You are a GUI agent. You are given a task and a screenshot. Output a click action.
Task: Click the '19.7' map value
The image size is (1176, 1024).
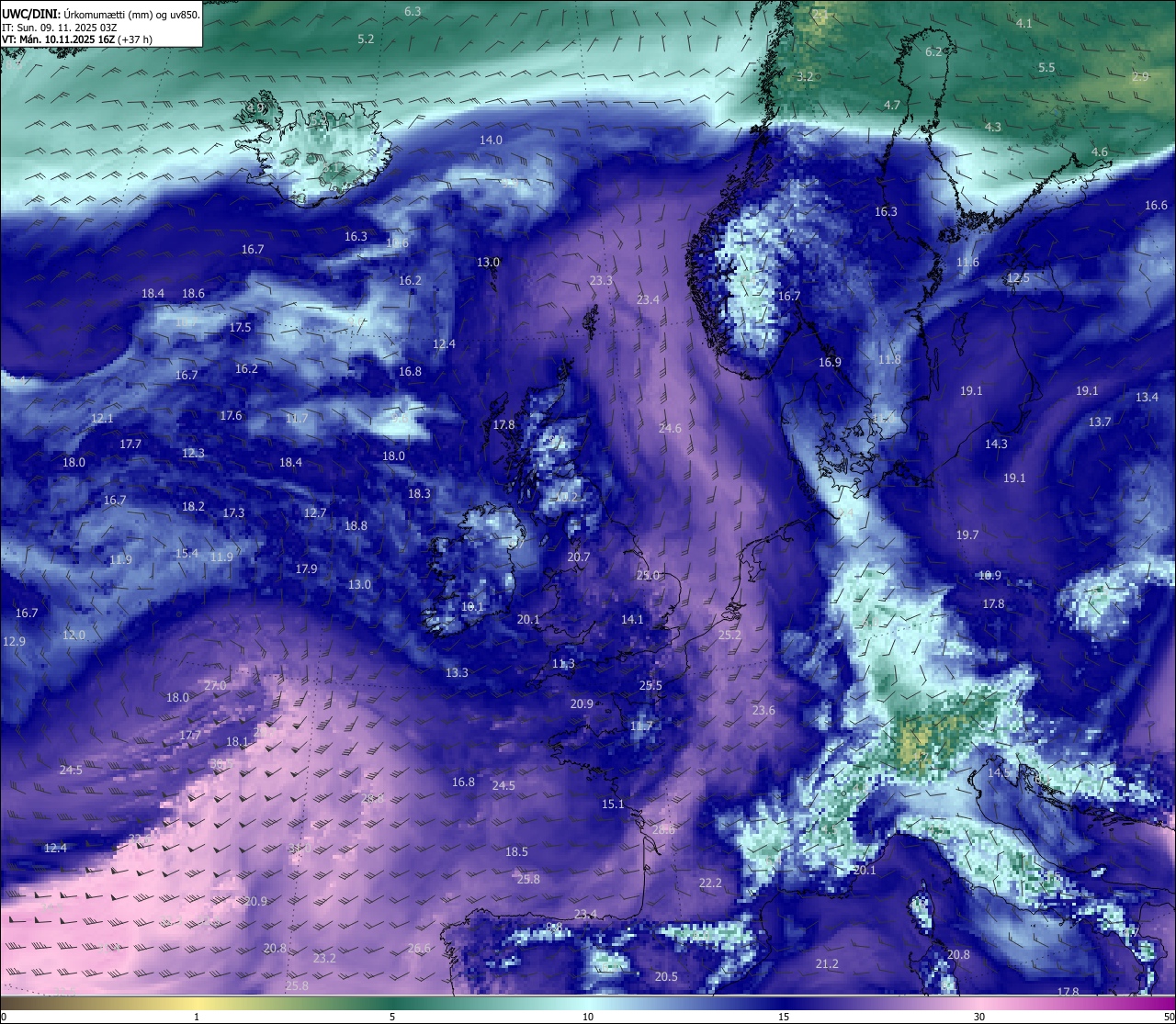[x=967, y=535]
